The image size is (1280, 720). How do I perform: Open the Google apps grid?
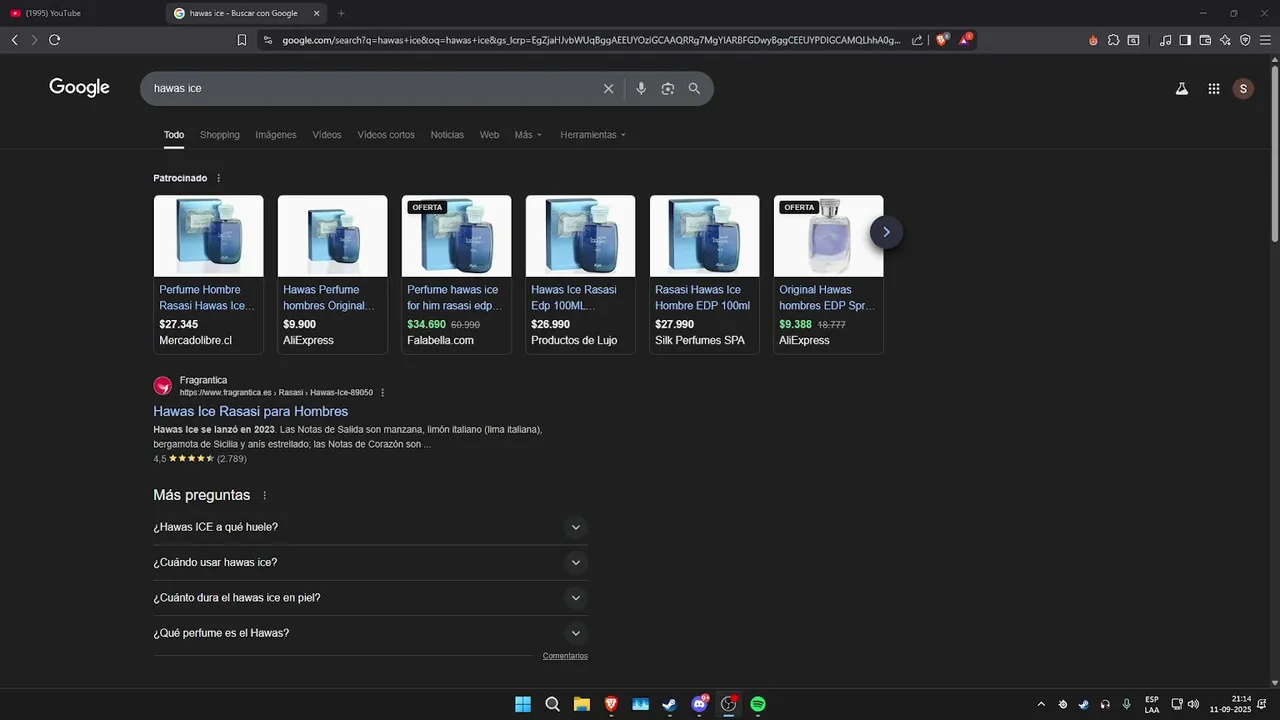click(1213, 89)
